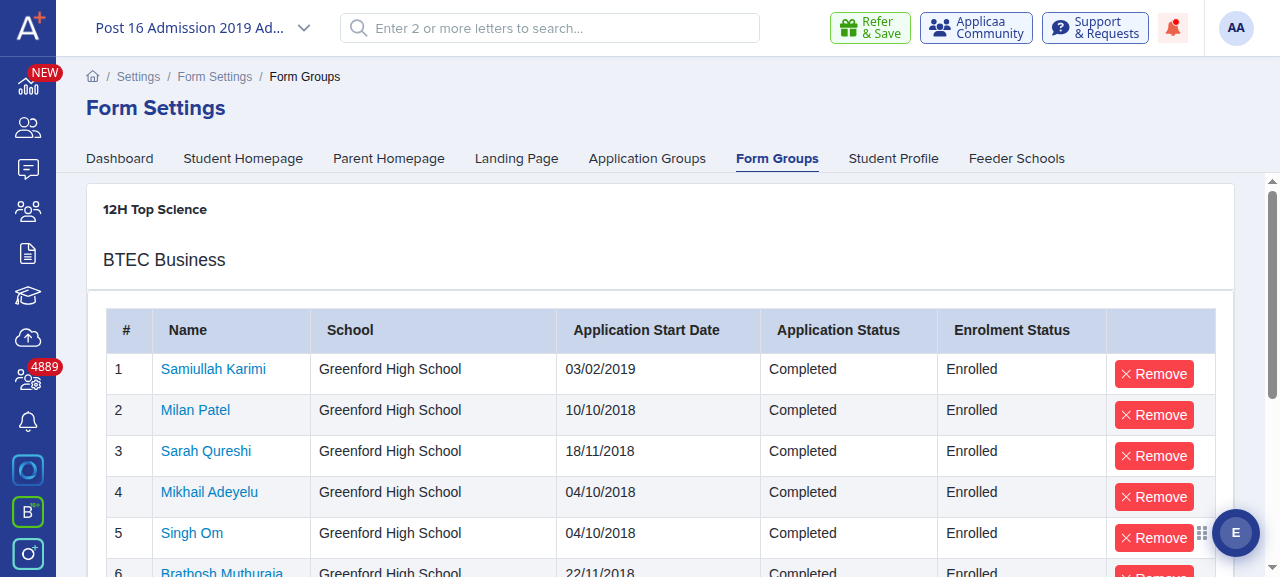Click the home icon in breadcrumb
Screen dimensions: 1280x577
(x=93, y=76)
